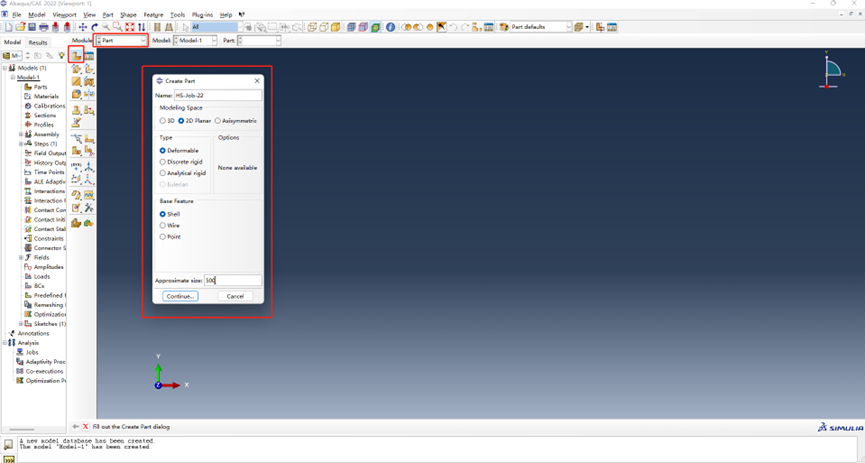
Task: Click the color code palette icon
Action: coord(504,27)
